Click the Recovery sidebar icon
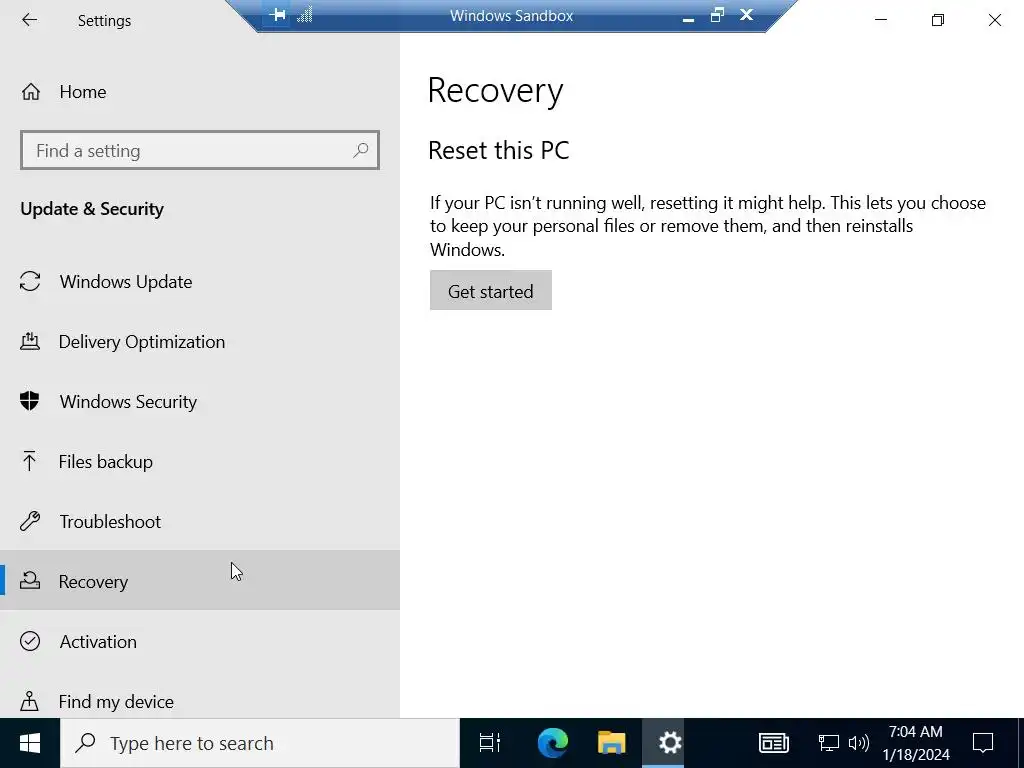The height and width of the screenshot is (768, 1024). [x=29, y=581]
